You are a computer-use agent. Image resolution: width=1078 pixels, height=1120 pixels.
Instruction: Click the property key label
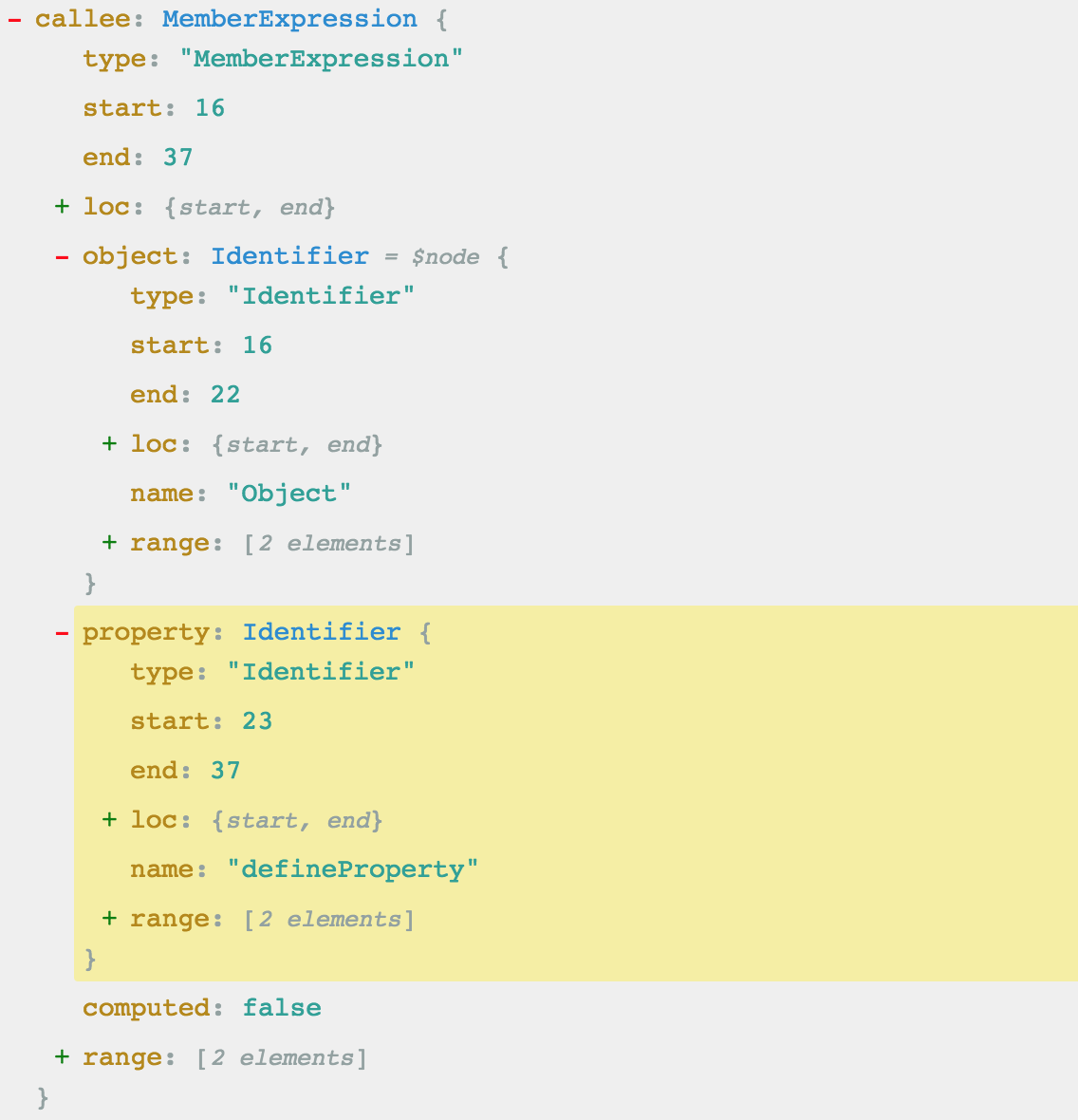click(146, 632)
